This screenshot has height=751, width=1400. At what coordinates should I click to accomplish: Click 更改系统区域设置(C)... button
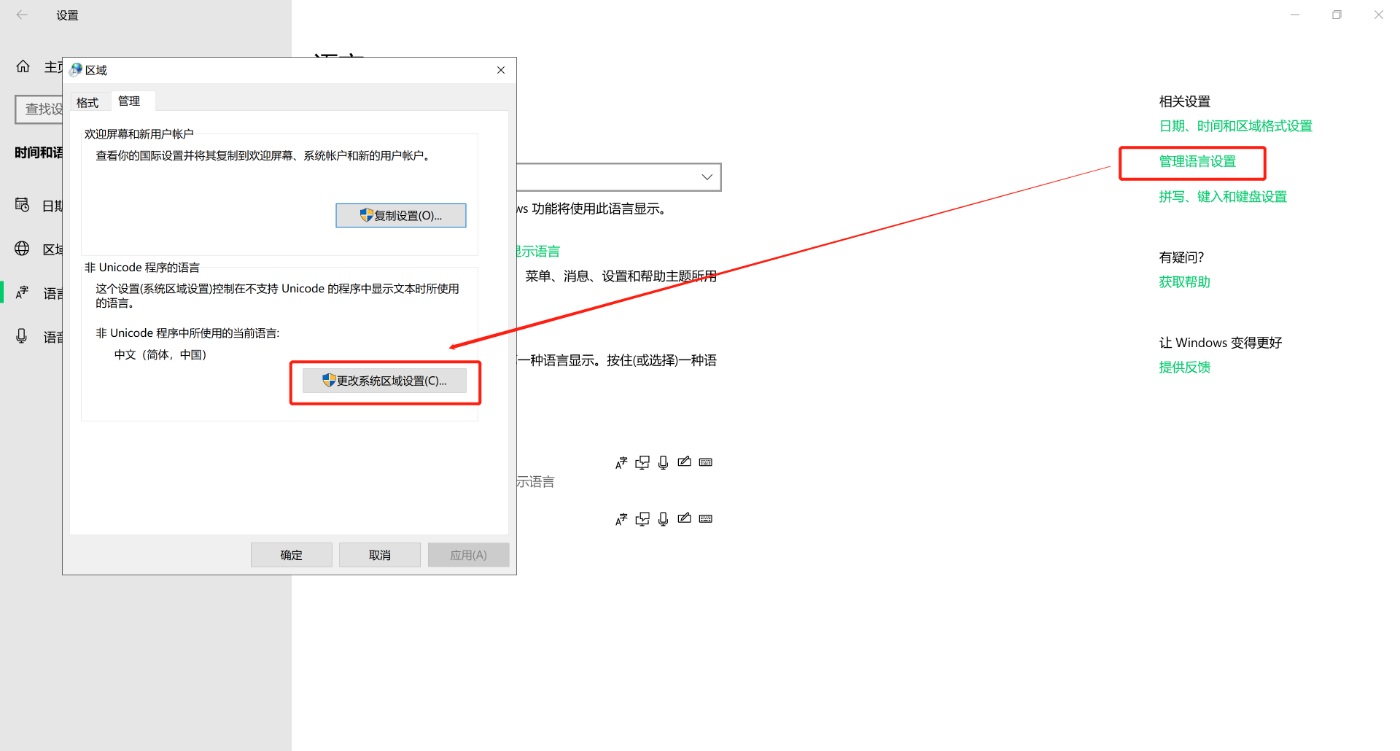click(385, 381)
